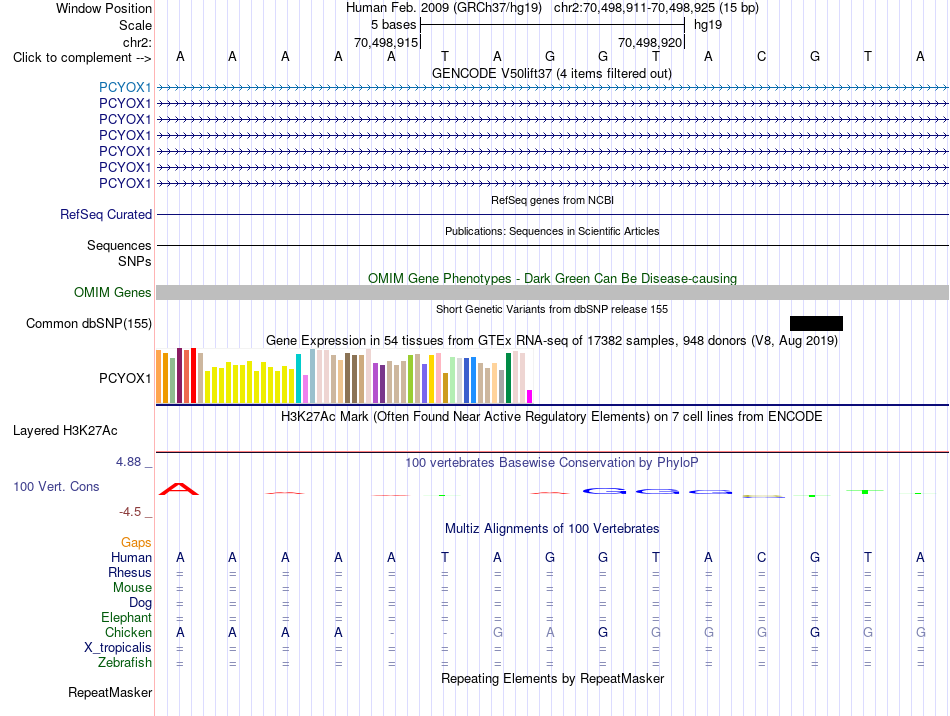This screenshot has height=716, width=950.
Task: Click the tall red A in PhyloP track
Action: 179,489
